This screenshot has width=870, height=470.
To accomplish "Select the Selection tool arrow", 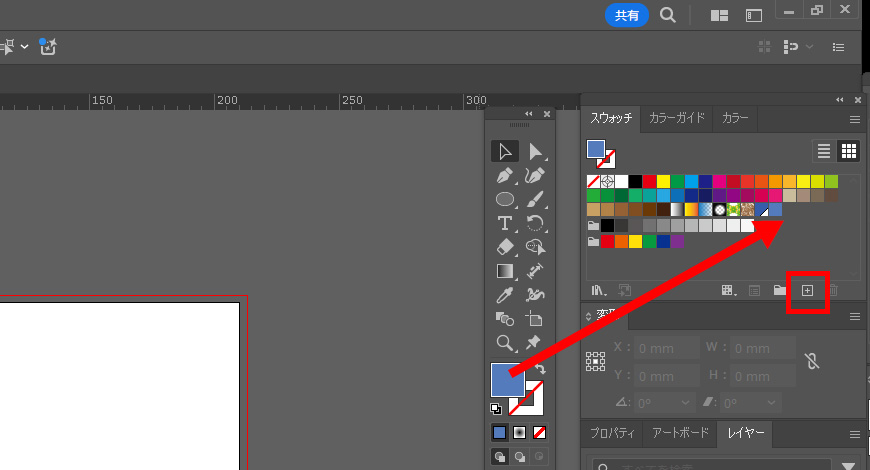I will coord(504,151).
